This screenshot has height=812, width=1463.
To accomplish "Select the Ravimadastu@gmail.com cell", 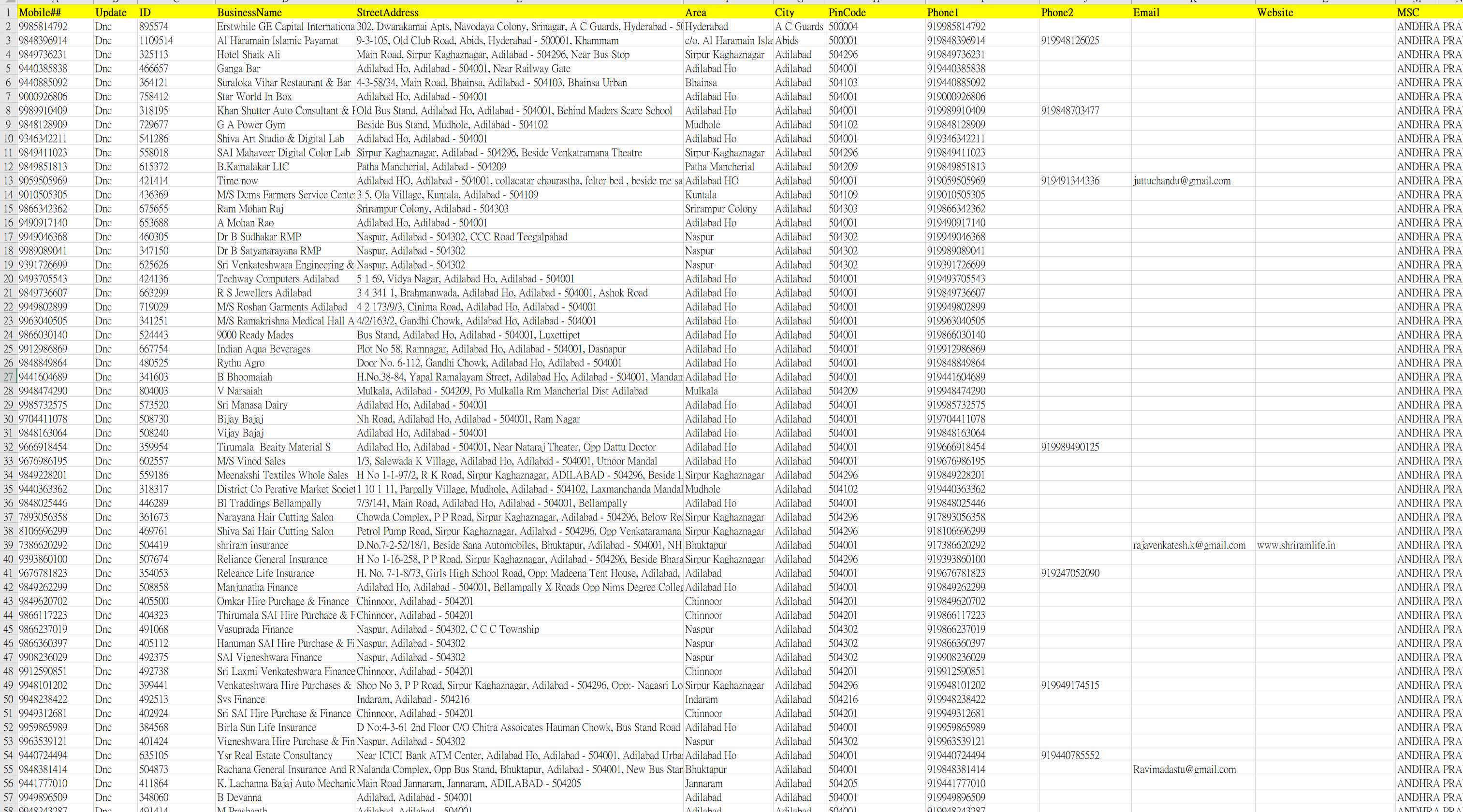I will (1193, 769).
